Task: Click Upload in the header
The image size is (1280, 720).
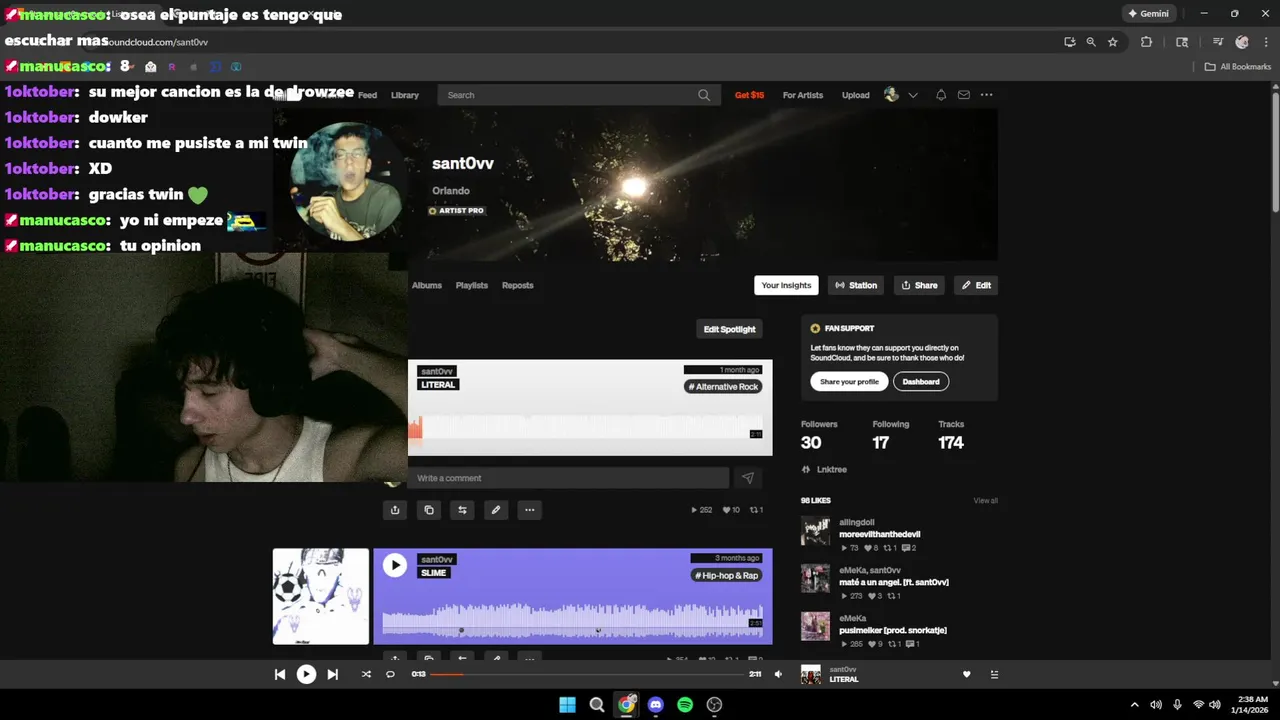Action: (855, 95)
